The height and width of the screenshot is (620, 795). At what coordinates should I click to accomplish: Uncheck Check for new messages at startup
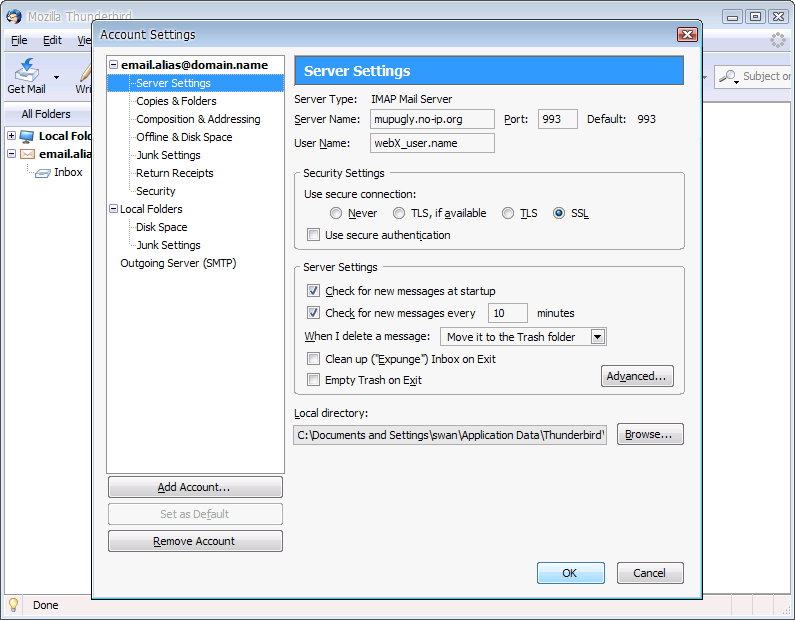tap(314, 292)
